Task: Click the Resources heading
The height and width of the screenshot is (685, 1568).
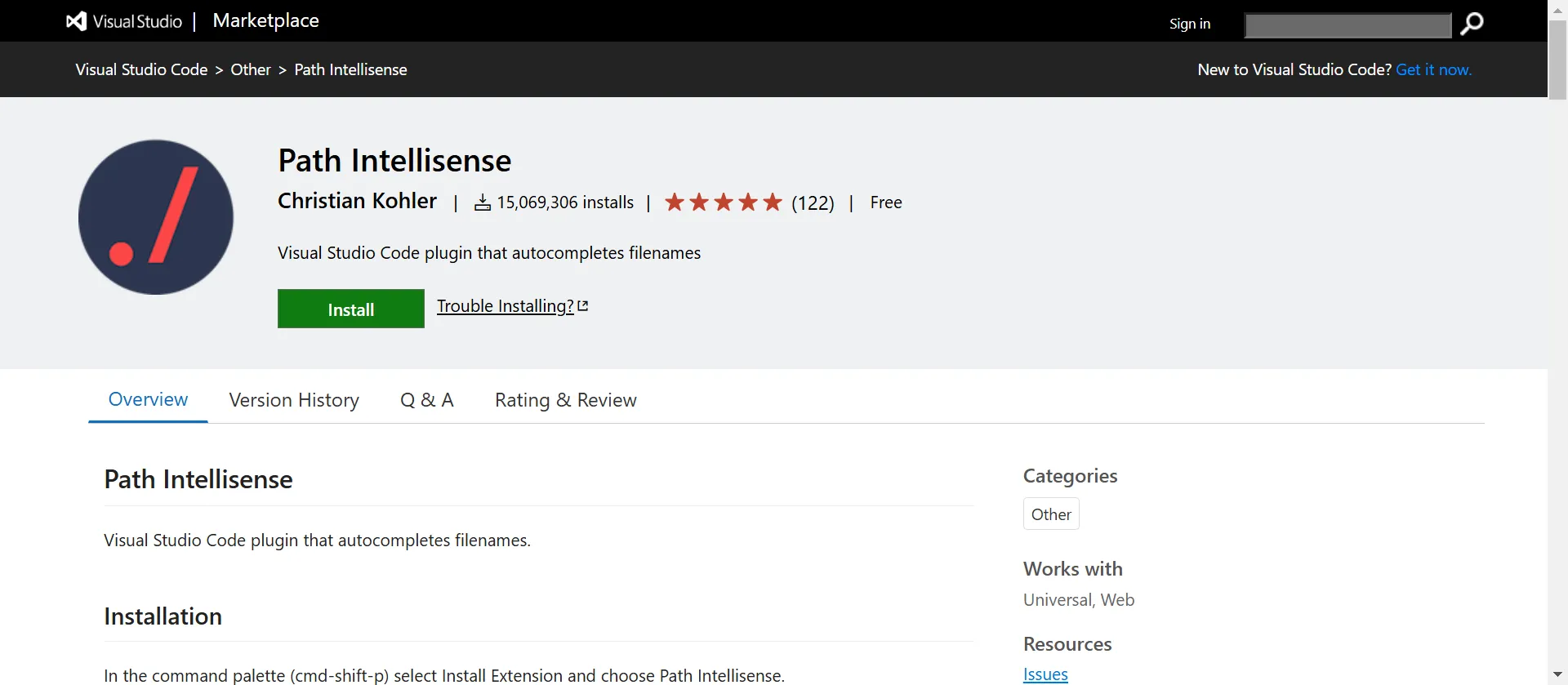Action: (1067, 644)
